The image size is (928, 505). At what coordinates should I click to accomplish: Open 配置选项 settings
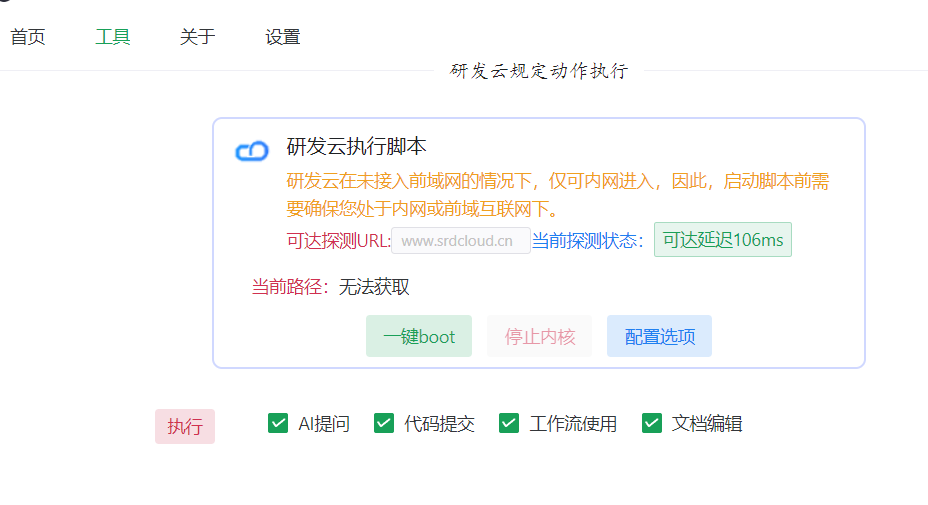tap(660, 336)
